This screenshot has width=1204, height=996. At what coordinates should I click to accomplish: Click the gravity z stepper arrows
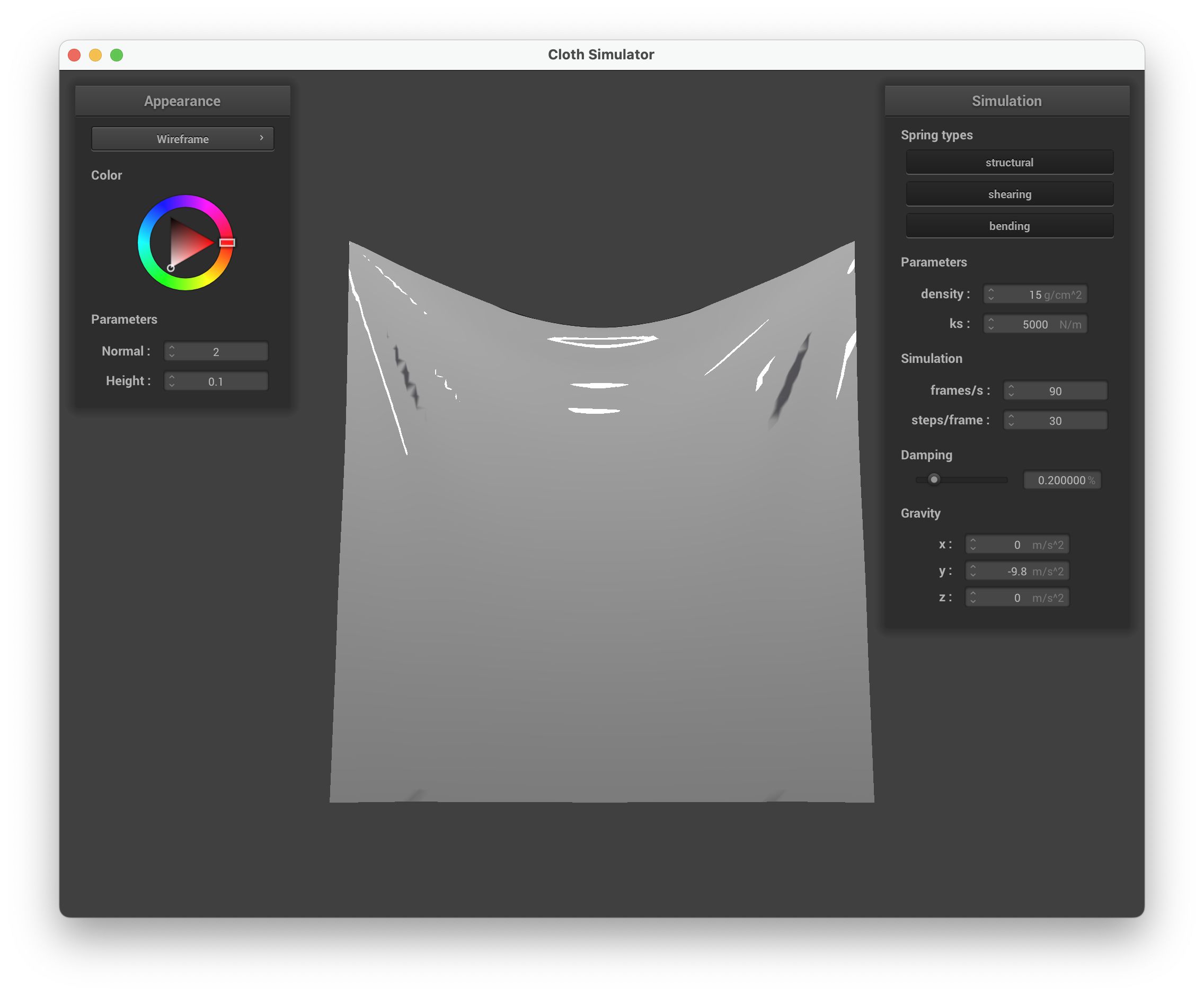coord(973,598)
